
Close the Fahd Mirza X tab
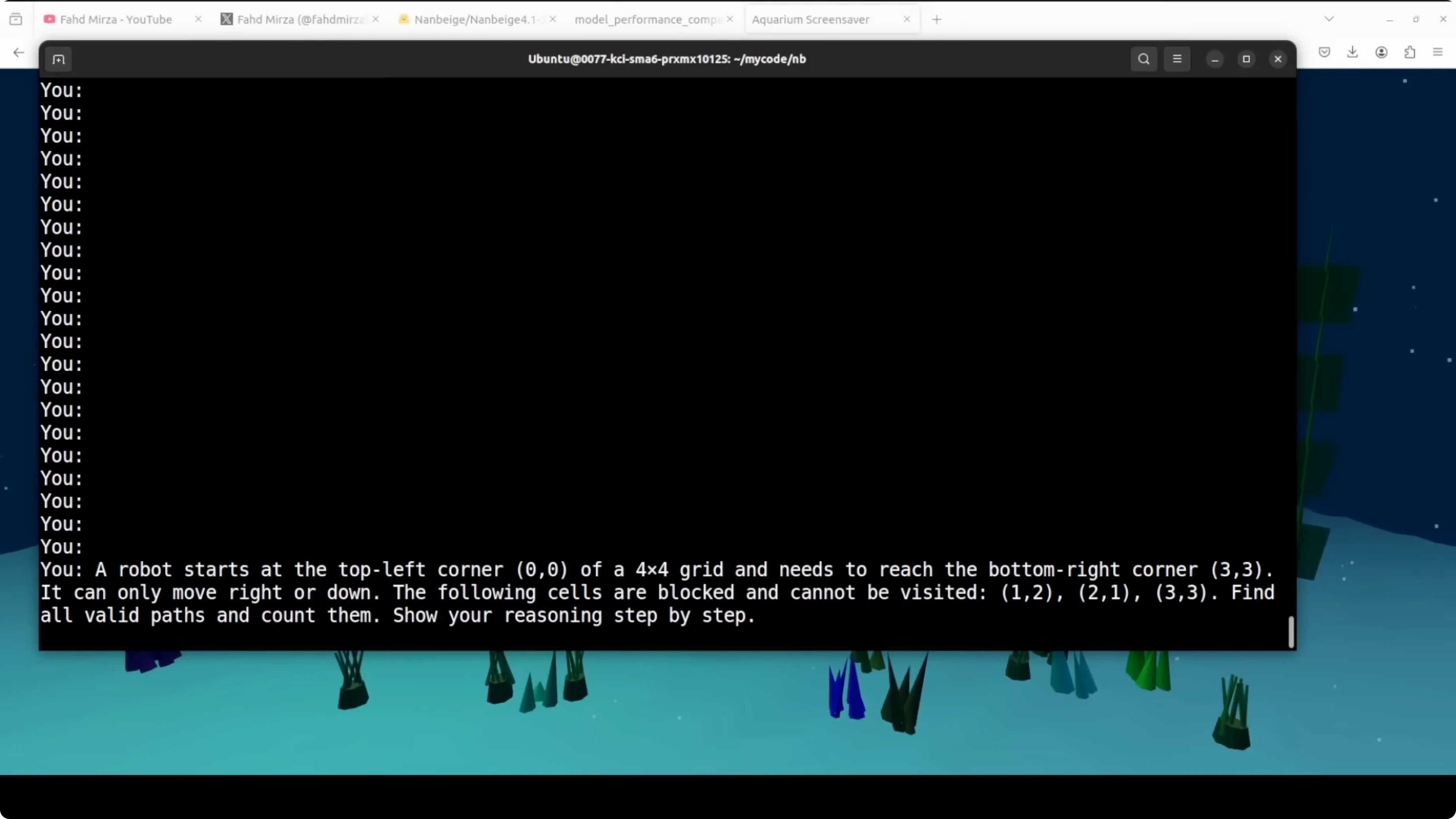(x=375, y=19)
